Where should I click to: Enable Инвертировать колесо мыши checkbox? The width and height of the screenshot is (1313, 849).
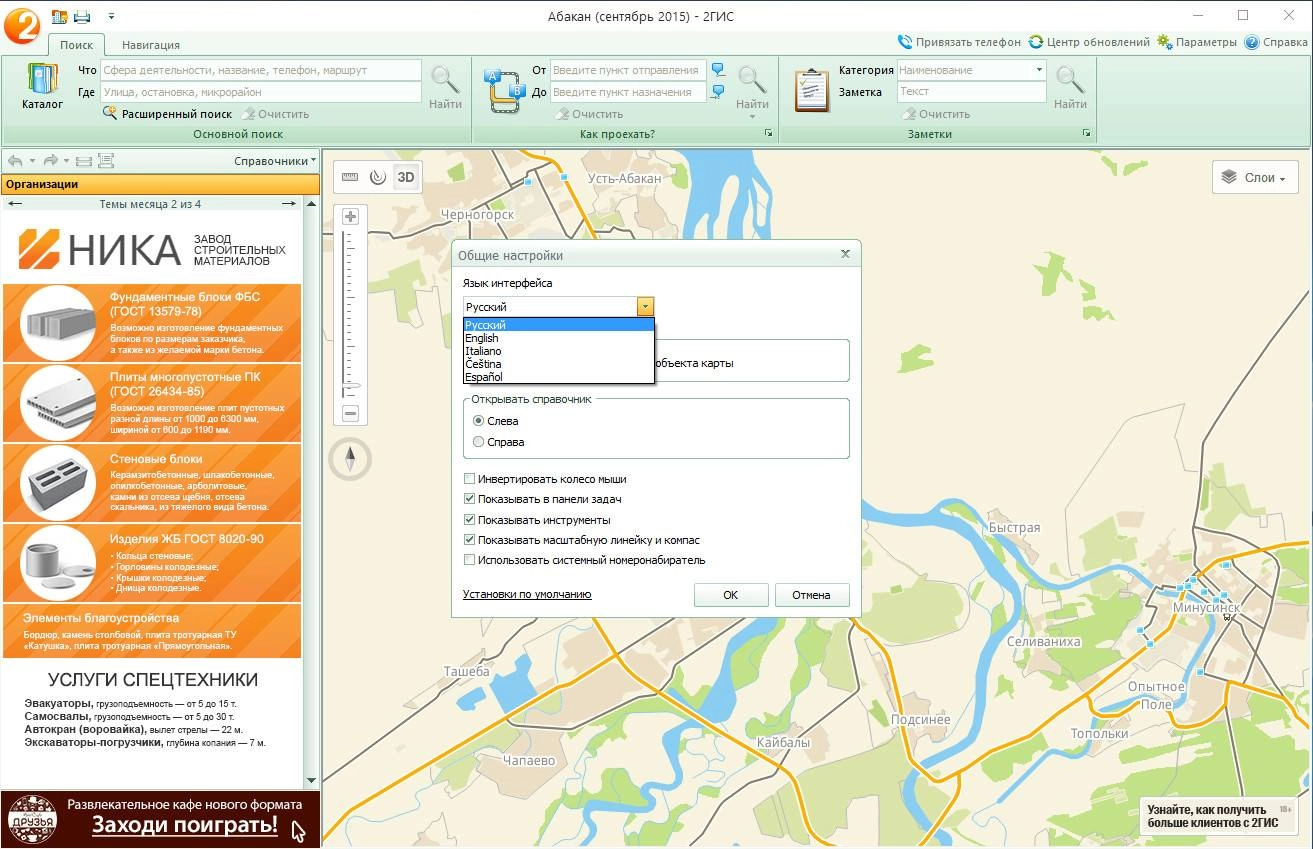(x=470, y=479)
